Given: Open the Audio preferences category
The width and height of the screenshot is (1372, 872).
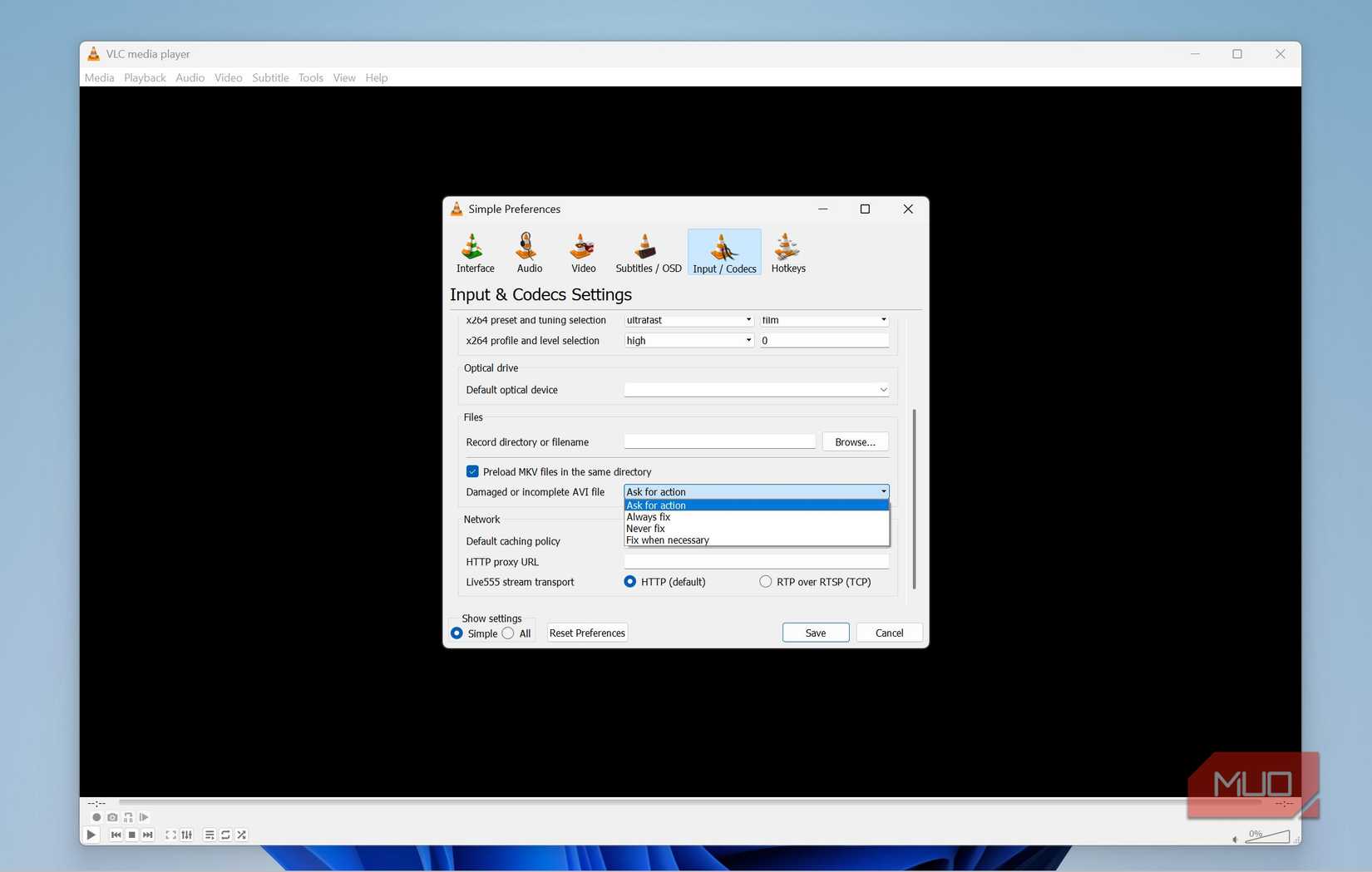Looking at the screenshot, I should (x=529, y=253).
